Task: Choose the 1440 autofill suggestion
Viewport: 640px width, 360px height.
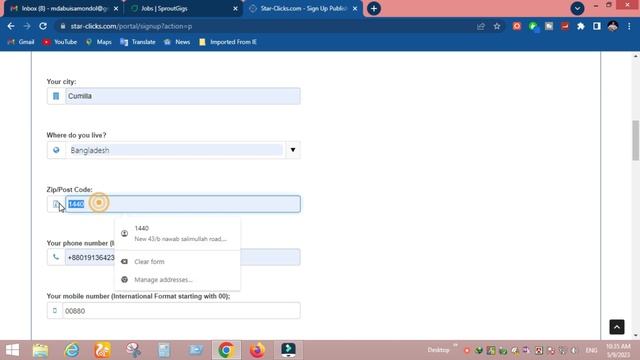Action: tap(178, 233)
